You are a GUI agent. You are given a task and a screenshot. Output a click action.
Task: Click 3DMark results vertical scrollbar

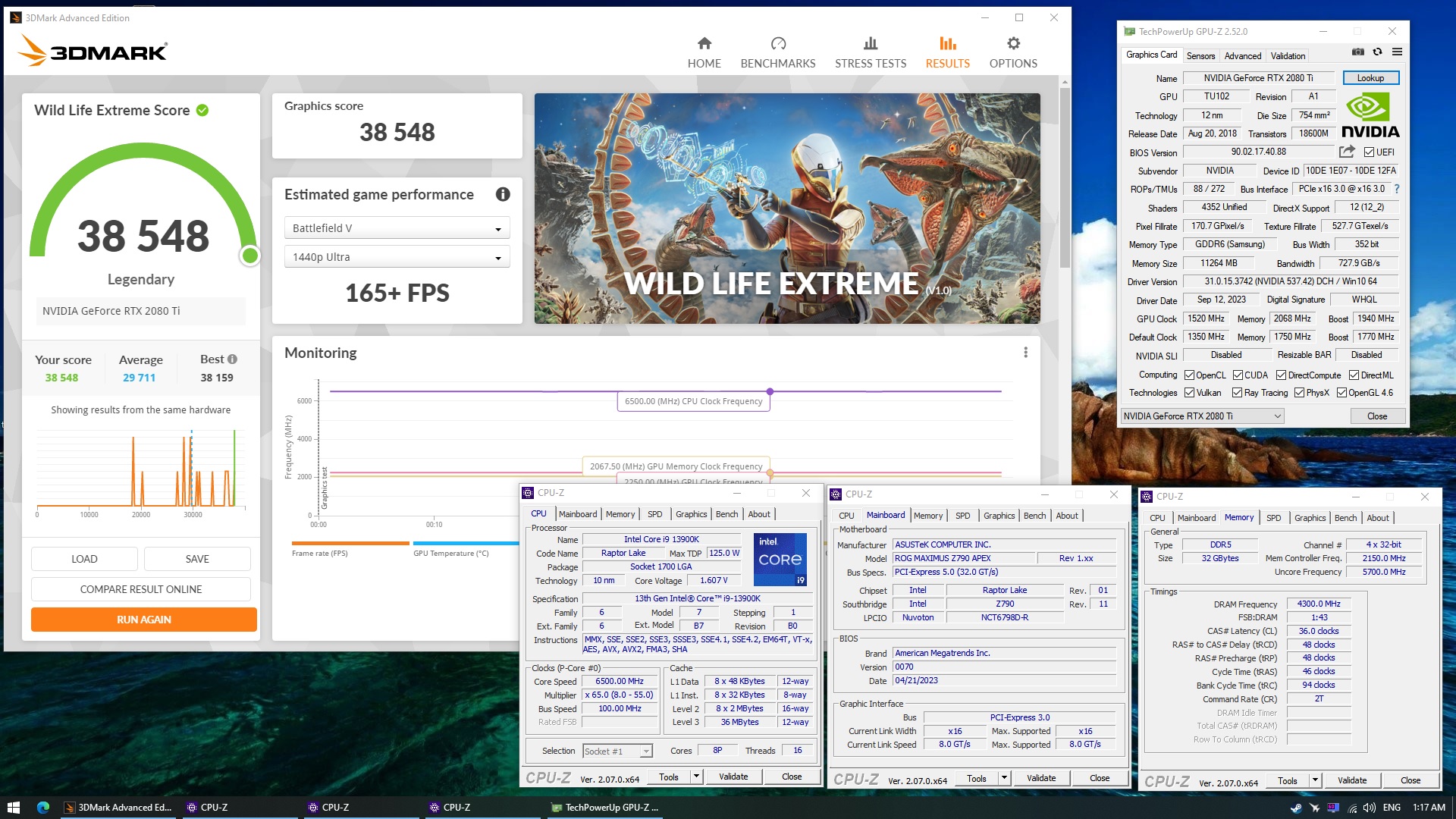(x=1065, y=177)
